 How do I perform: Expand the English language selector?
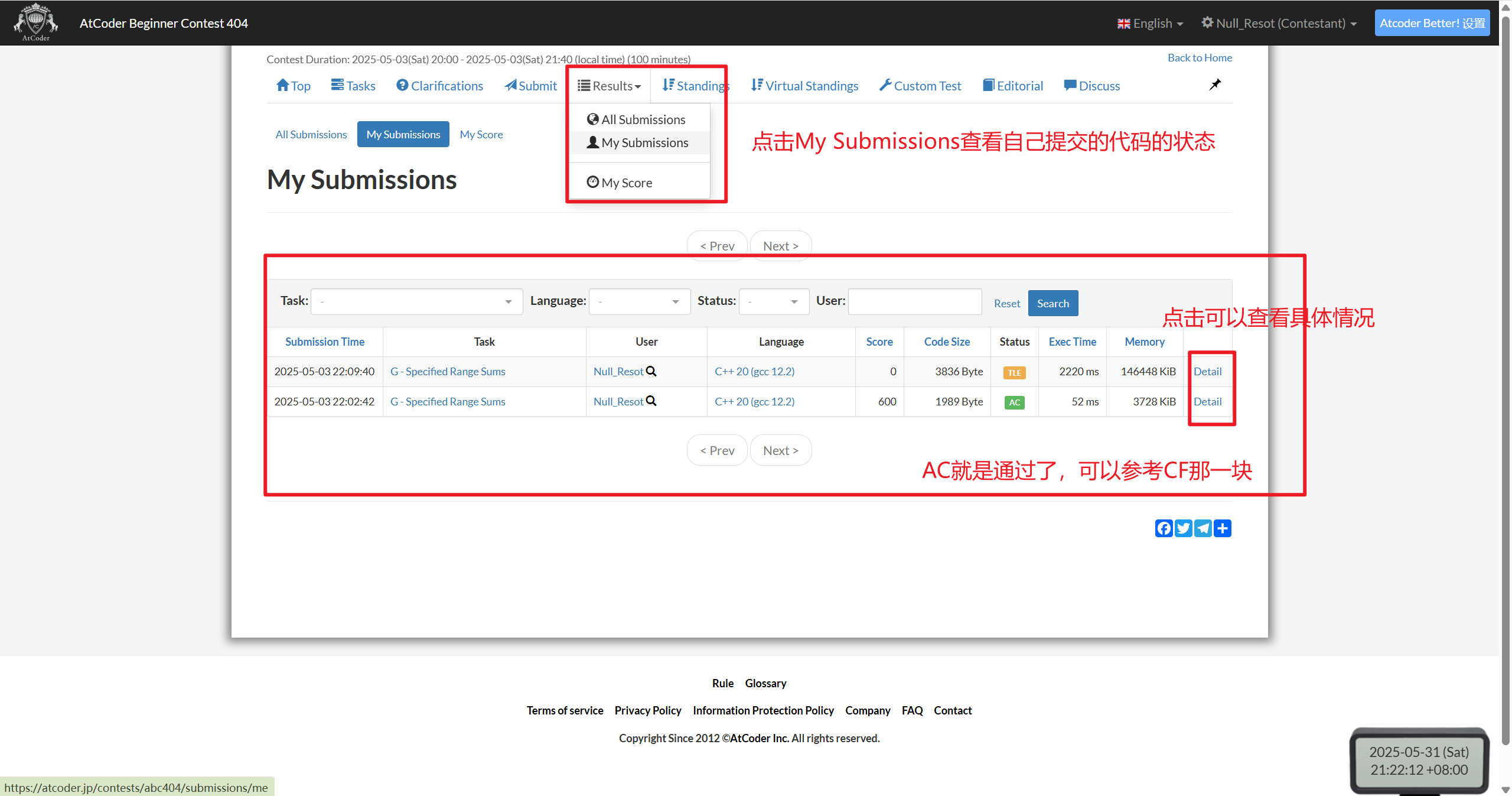click(x=1148, y=23)
